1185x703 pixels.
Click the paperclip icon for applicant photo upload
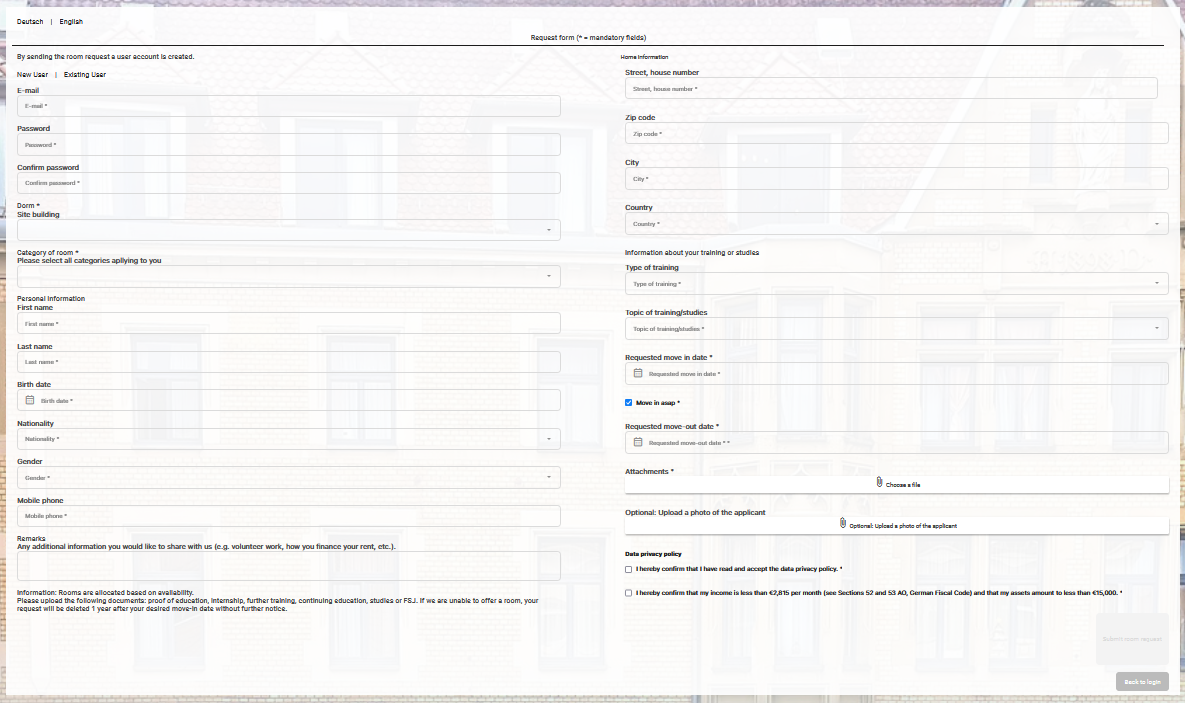[x=843, y=524]
